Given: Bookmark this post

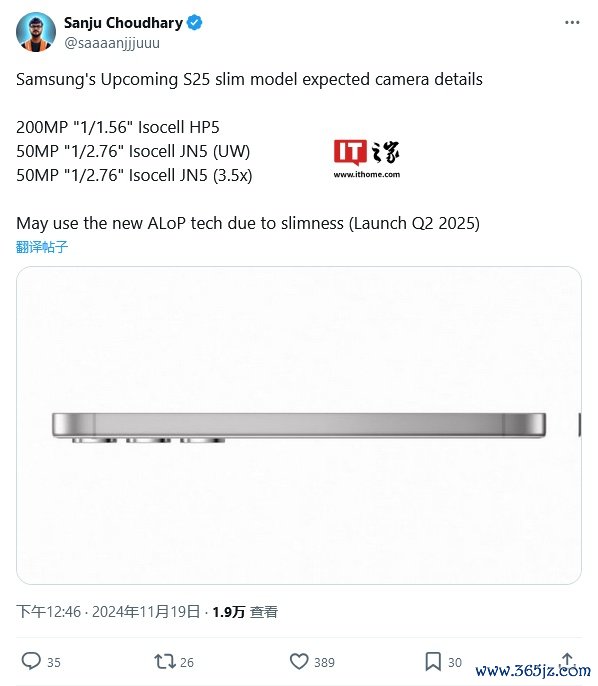Looking at the screenshot, I should pyautogui.click(x=433, y=662).
